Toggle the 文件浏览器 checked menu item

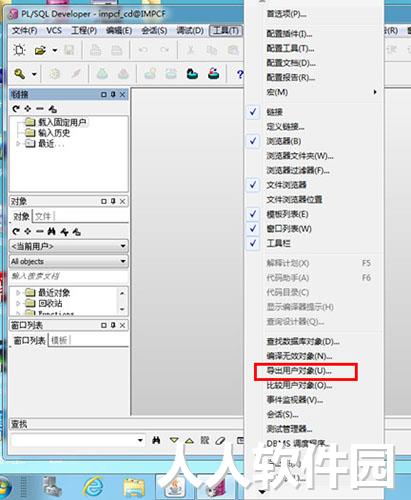coord(286,185)
